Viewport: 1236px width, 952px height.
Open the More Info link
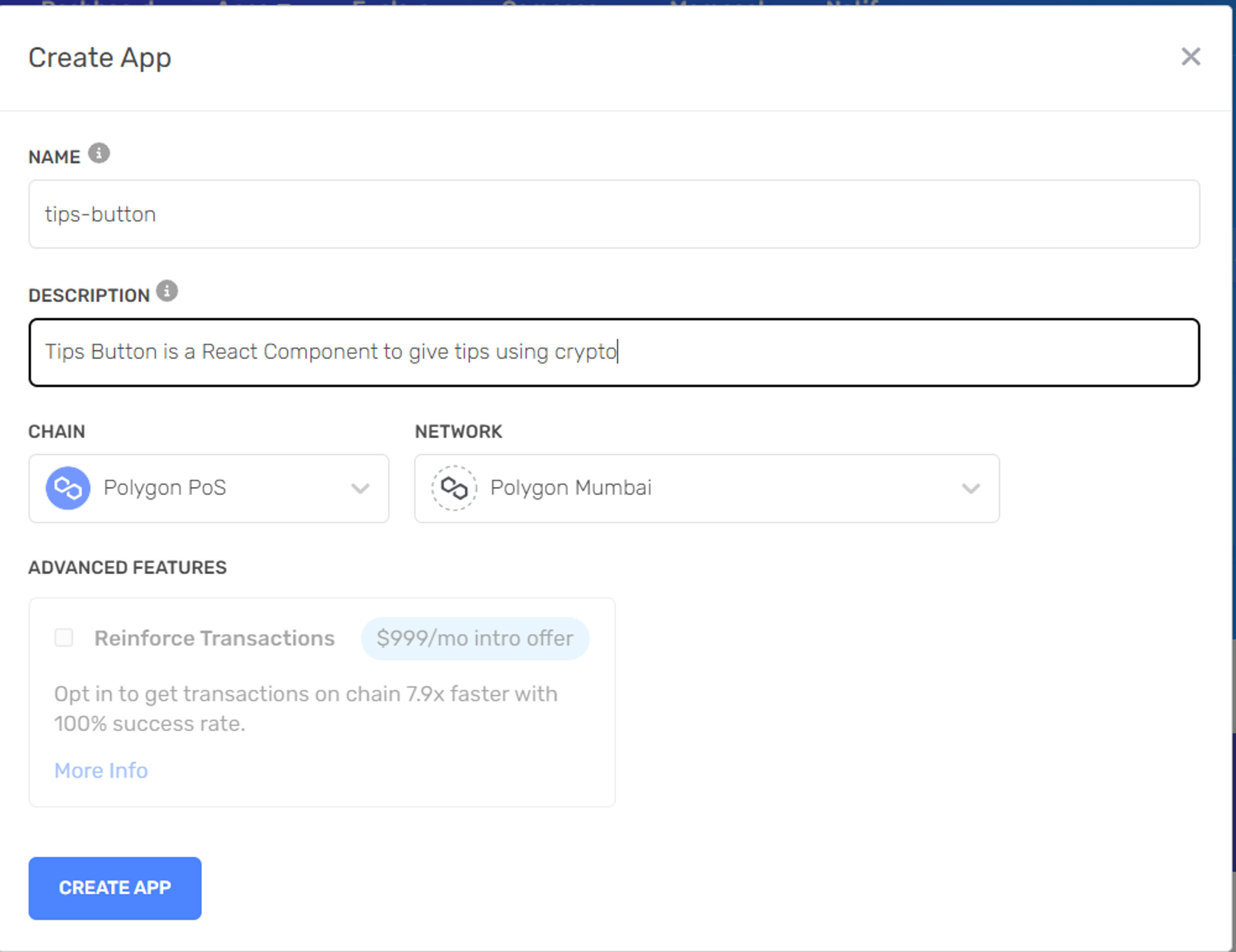pyautogui.click(x=101, y=770)
